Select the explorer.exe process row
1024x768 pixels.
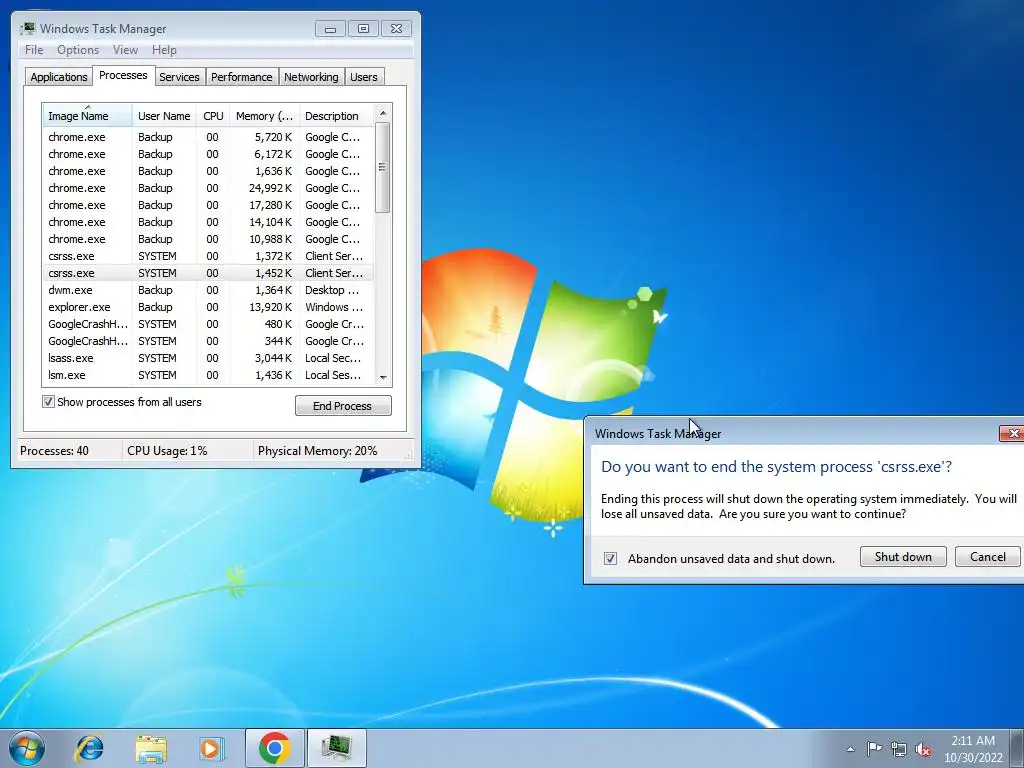pyautogui.click(x=208, y=307)
